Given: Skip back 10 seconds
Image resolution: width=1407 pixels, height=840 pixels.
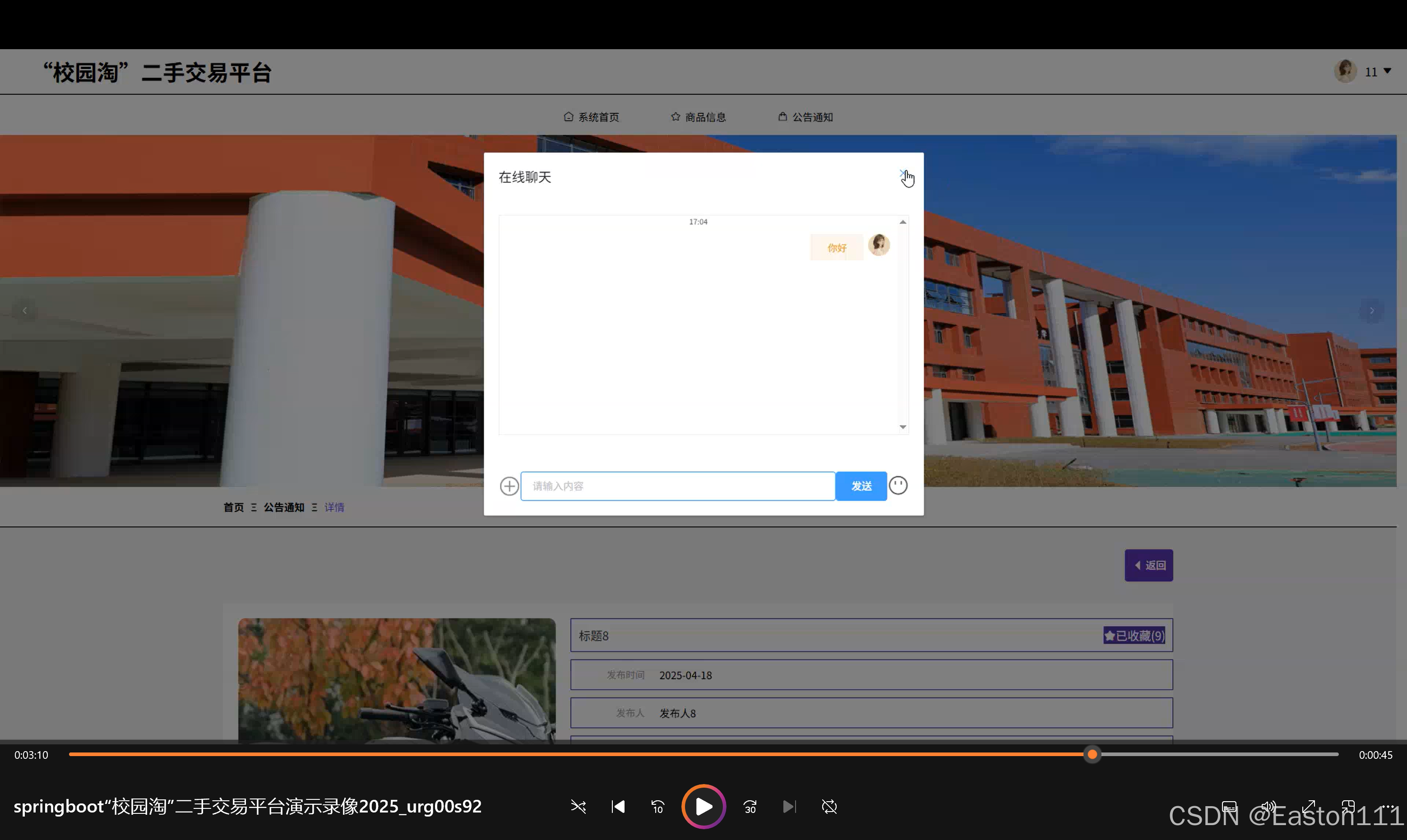Looking at the screenshot, I should [657, 806].
